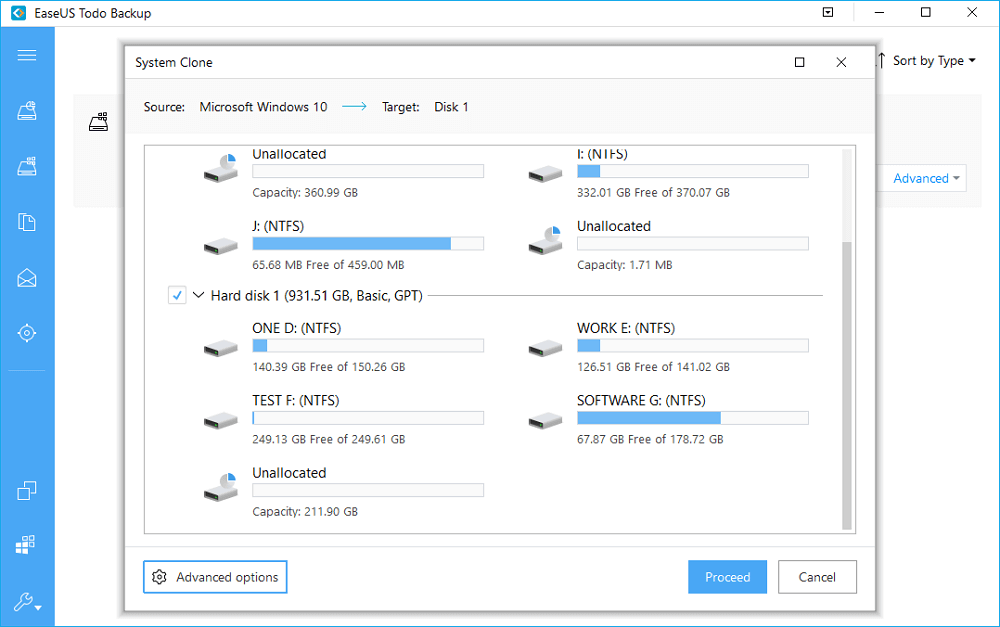This screenshot has width=1000, height=627.
Task: Select the I: (NTFS) drive icon
Action: pyautogui.click(x=545, y=173)
